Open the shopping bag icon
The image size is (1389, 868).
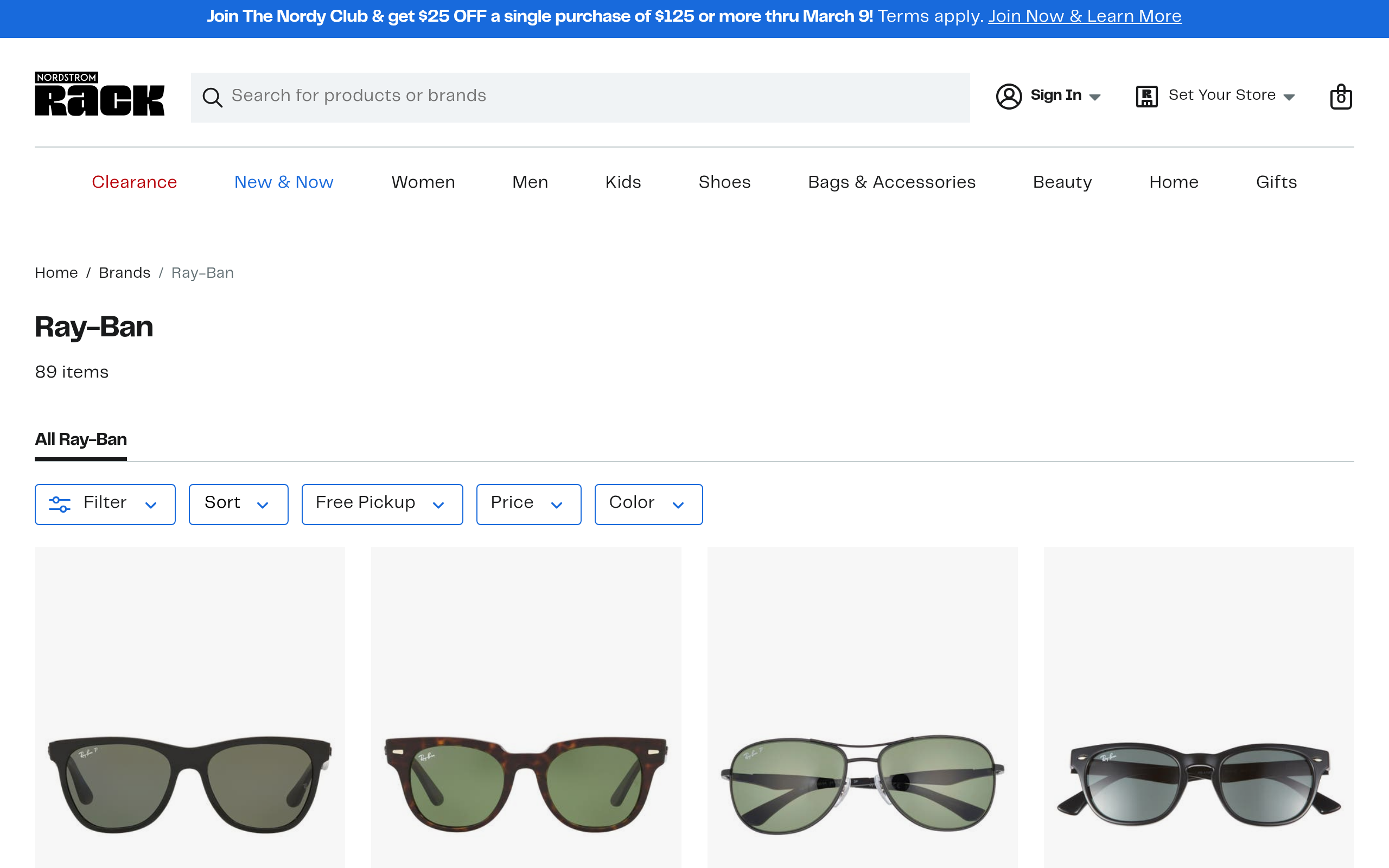(1340, 97)
